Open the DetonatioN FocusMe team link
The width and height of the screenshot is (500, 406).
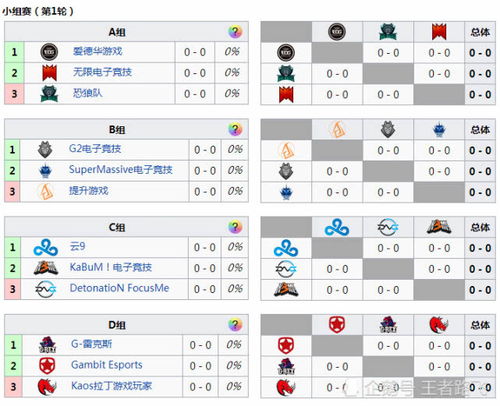(119, 288)
